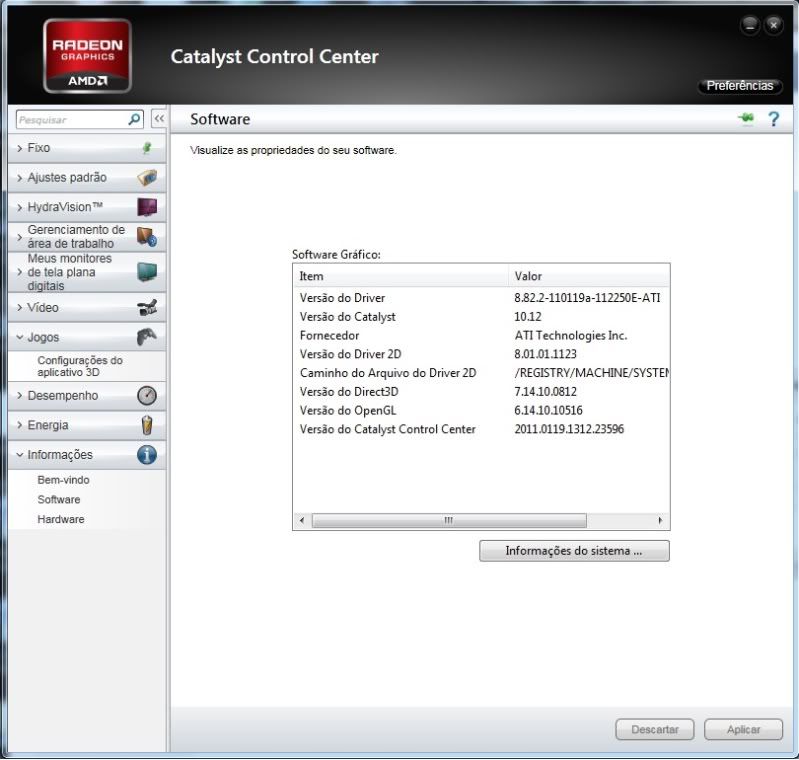The width and height of the screenshot is (799, 760).
Task: Select the Versão do Catalyst row
Action: (482, 317)
